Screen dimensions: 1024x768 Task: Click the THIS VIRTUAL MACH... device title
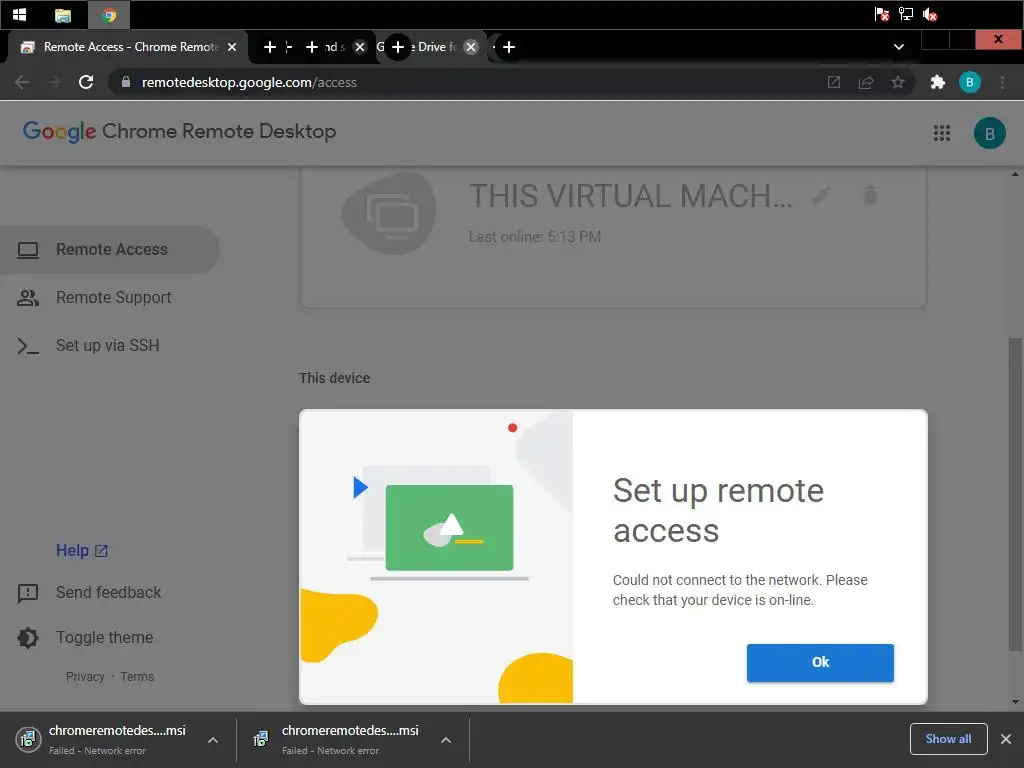tap(631, 196)
